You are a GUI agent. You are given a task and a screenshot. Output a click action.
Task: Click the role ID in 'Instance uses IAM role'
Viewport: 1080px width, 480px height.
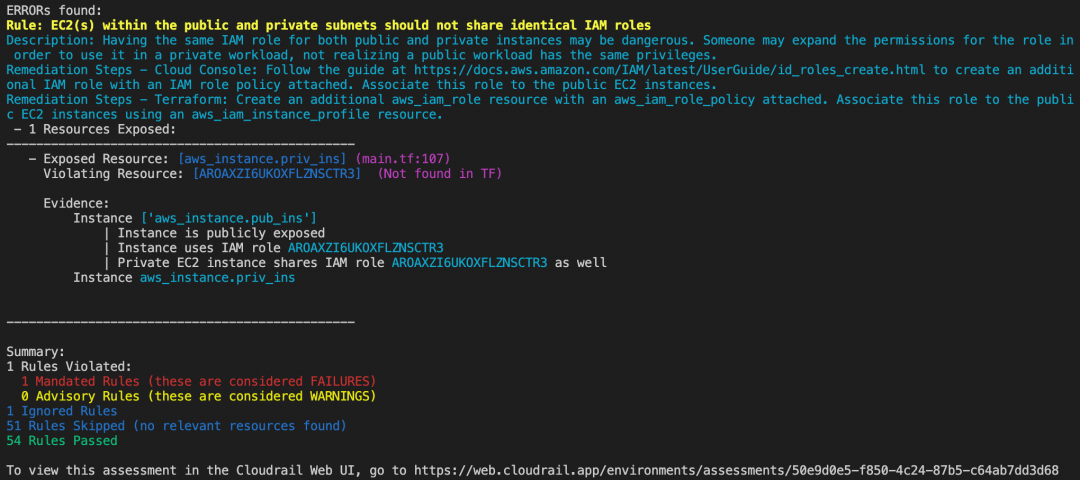[x=366, y=248]
